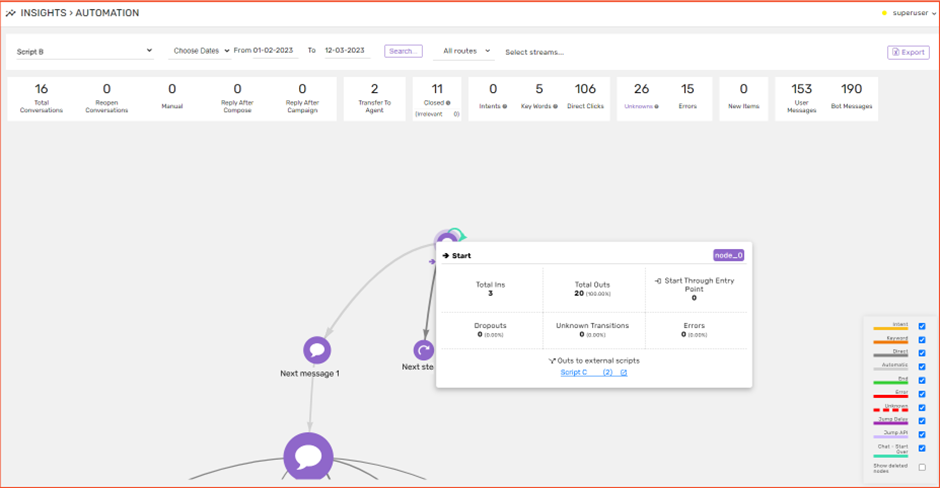
Task: Click the Reply After Campaign stat
Action: point(302,98)
